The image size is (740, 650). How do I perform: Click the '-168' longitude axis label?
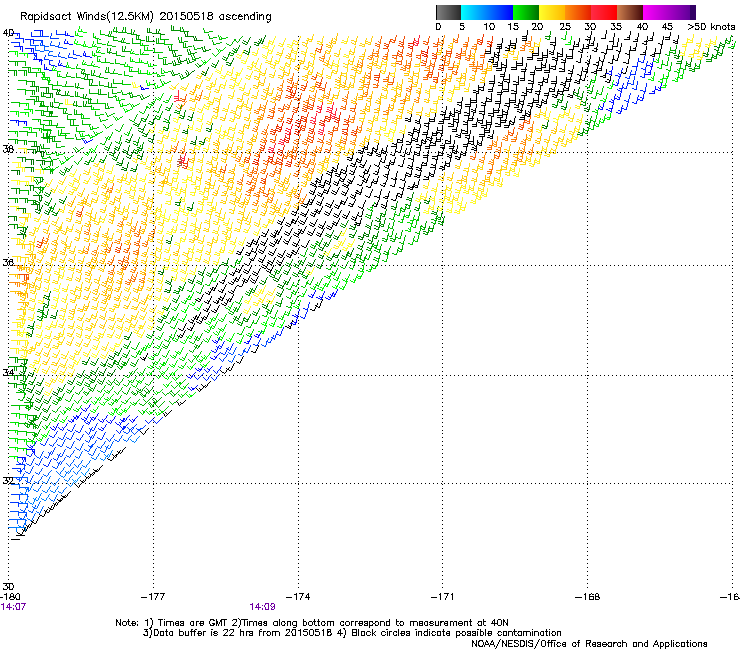coord(588,597)
